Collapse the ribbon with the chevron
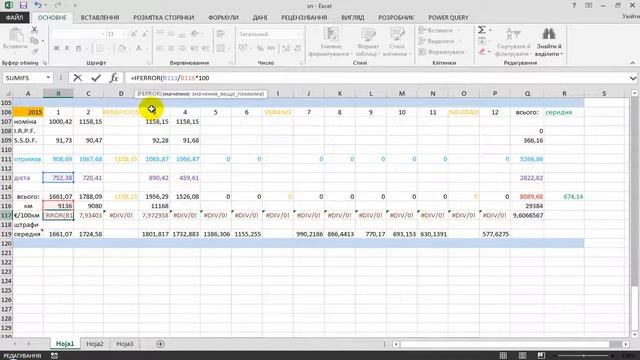Image resolution: width=640 pixels, height=360 pixels. coord(633,63)
